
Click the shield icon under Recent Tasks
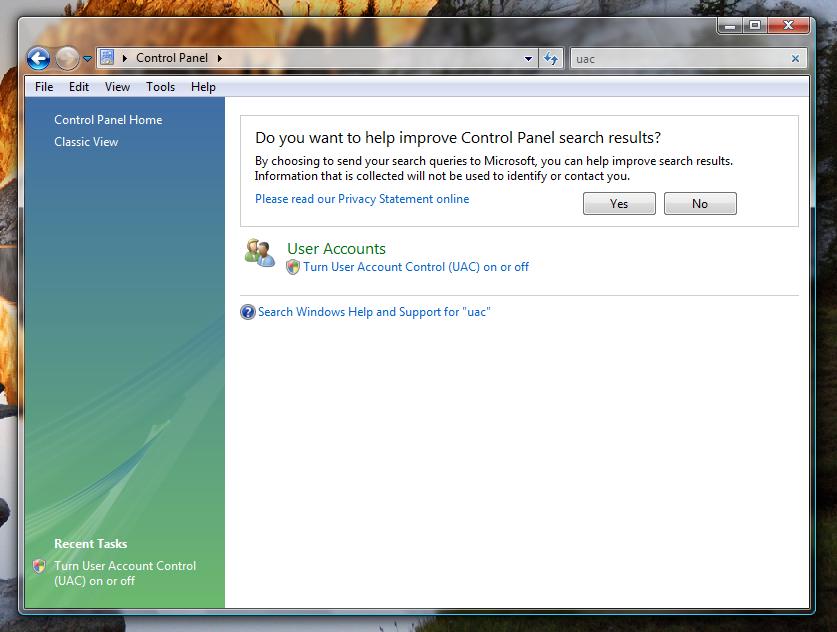(39, 566)
